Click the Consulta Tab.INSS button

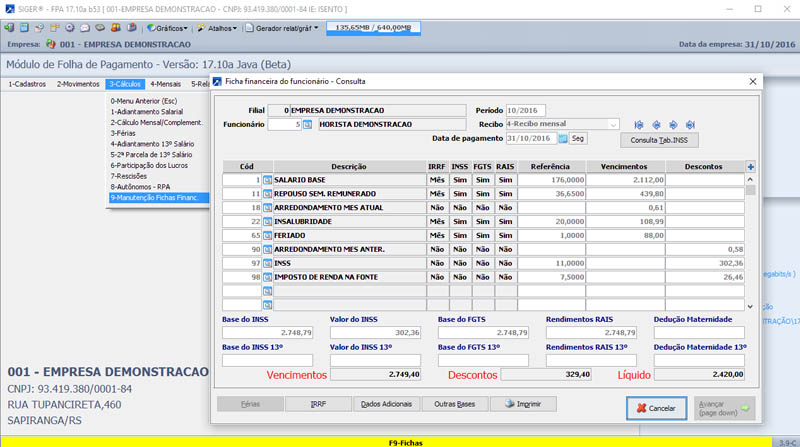659,140
